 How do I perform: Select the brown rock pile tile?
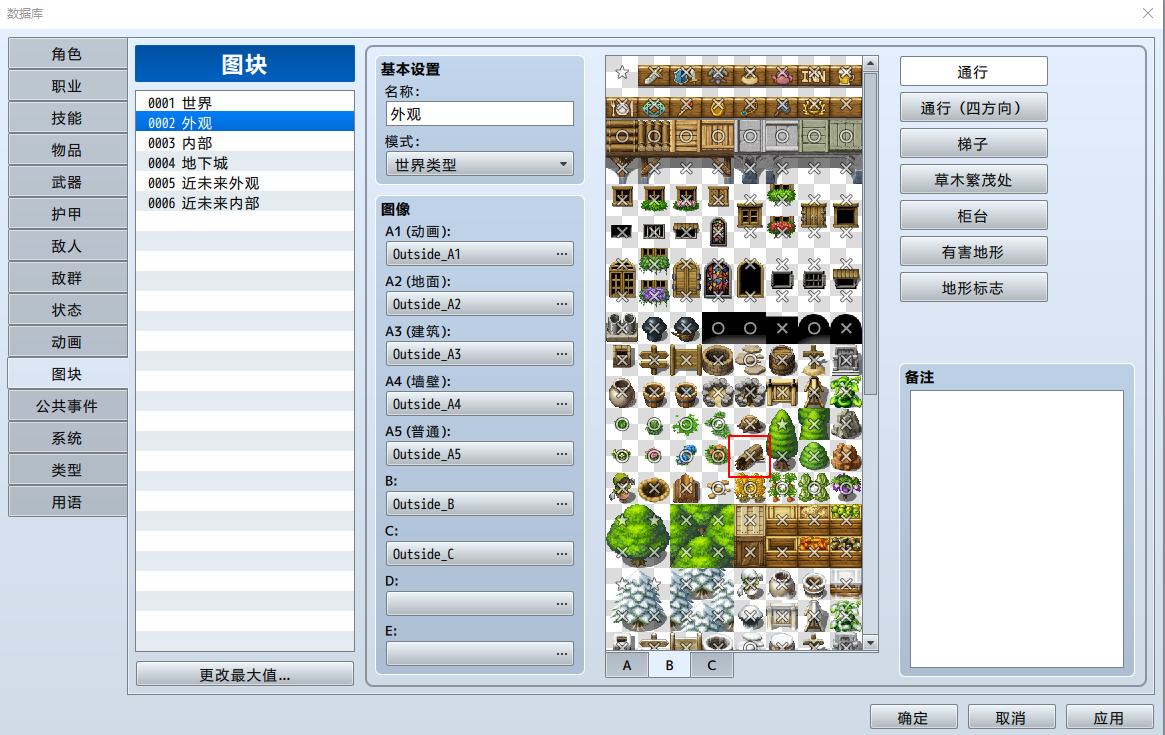[x=847, y=457]
